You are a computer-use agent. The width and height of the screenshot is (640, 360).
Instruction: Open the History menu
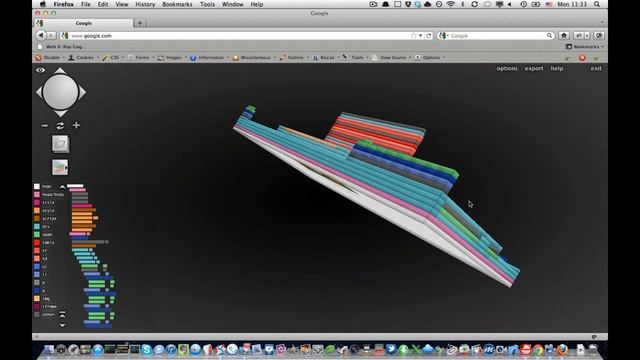coord(145,4)
